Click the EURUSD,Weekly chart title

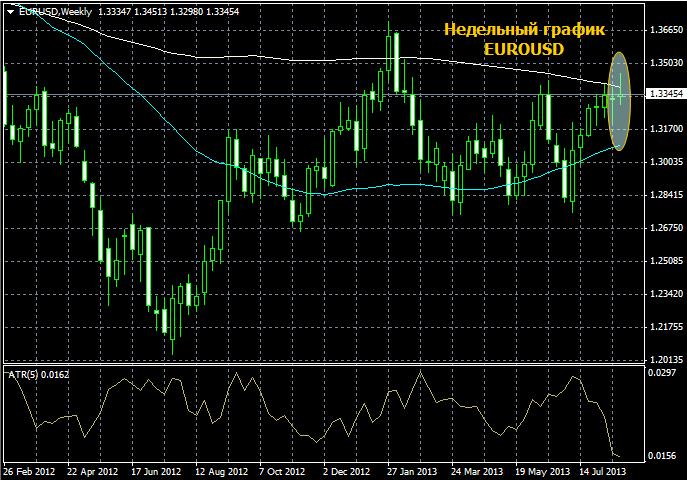(51, 11)
